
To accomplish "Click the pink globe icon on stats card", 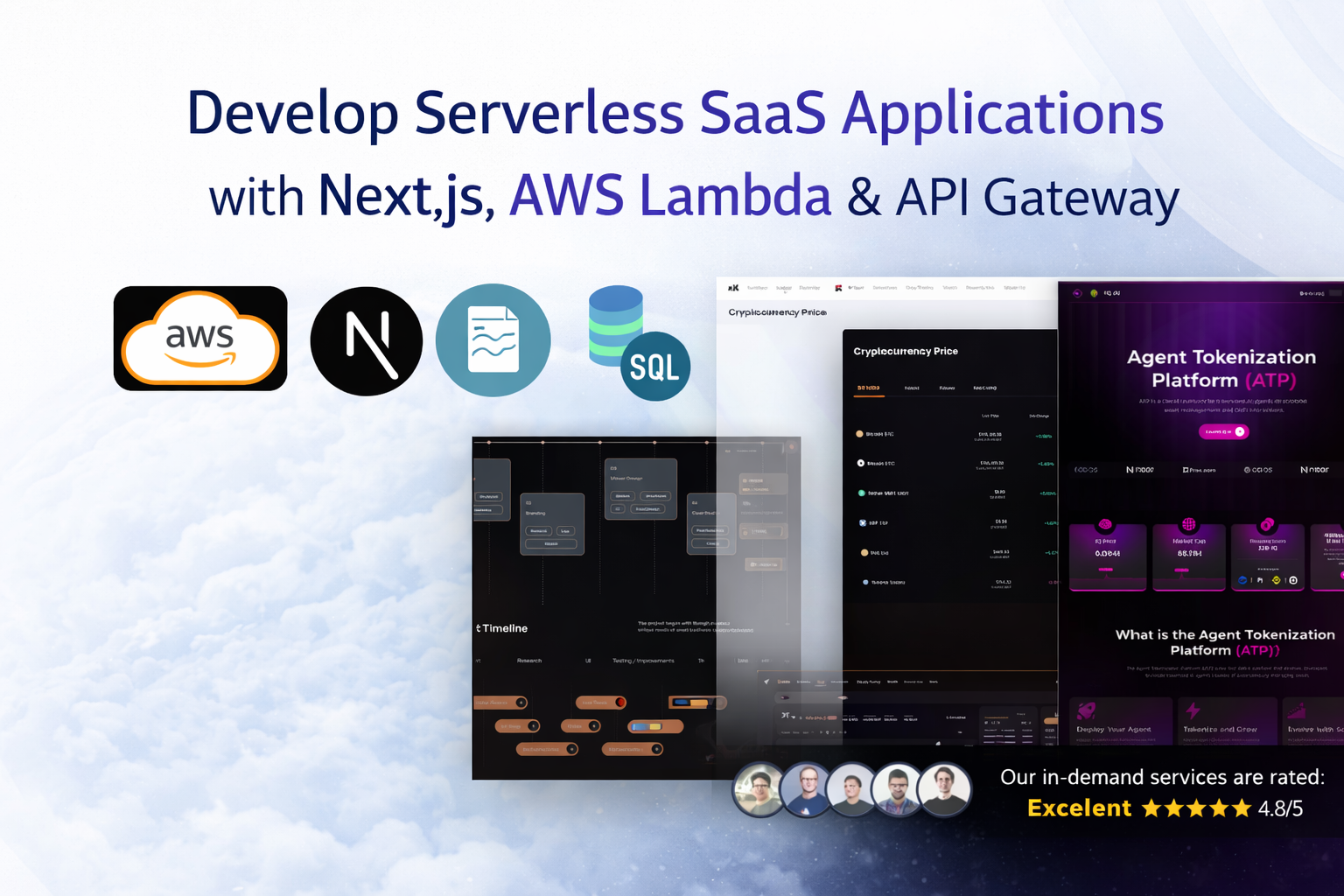I will click(1188, 525).
